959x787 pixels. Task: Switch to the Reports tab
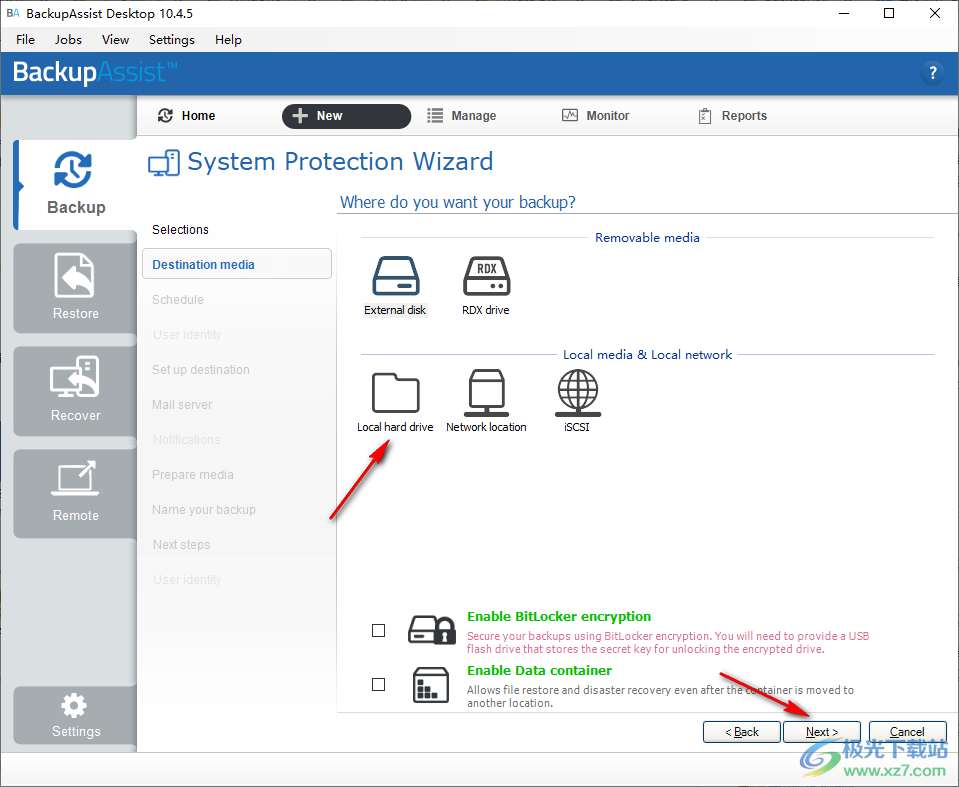(x=732, y=116)
